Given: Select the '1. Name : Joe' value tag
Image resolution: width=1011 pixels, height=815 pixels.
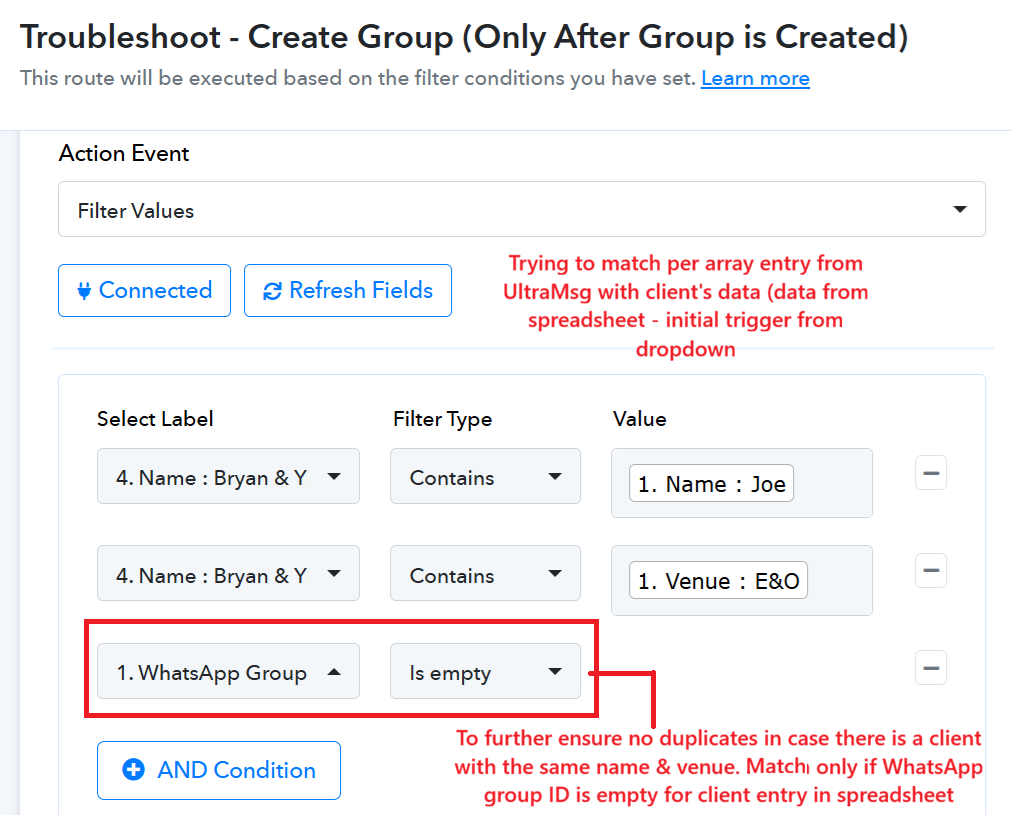Looking at the screenshot, I should [711, 484].
